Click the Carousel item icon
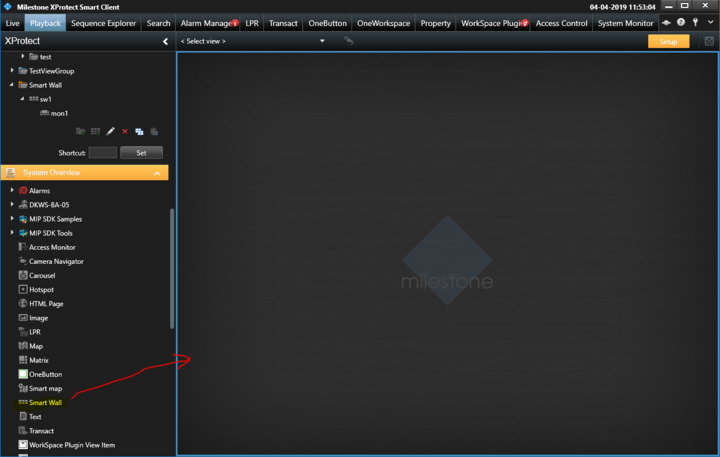 click(21, 275)
